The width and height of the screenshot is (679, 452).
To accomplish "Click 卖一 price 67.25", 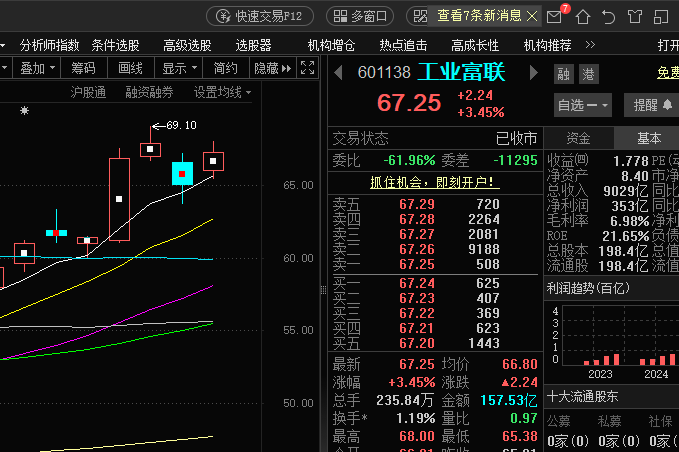I will [x=417, y=265].
